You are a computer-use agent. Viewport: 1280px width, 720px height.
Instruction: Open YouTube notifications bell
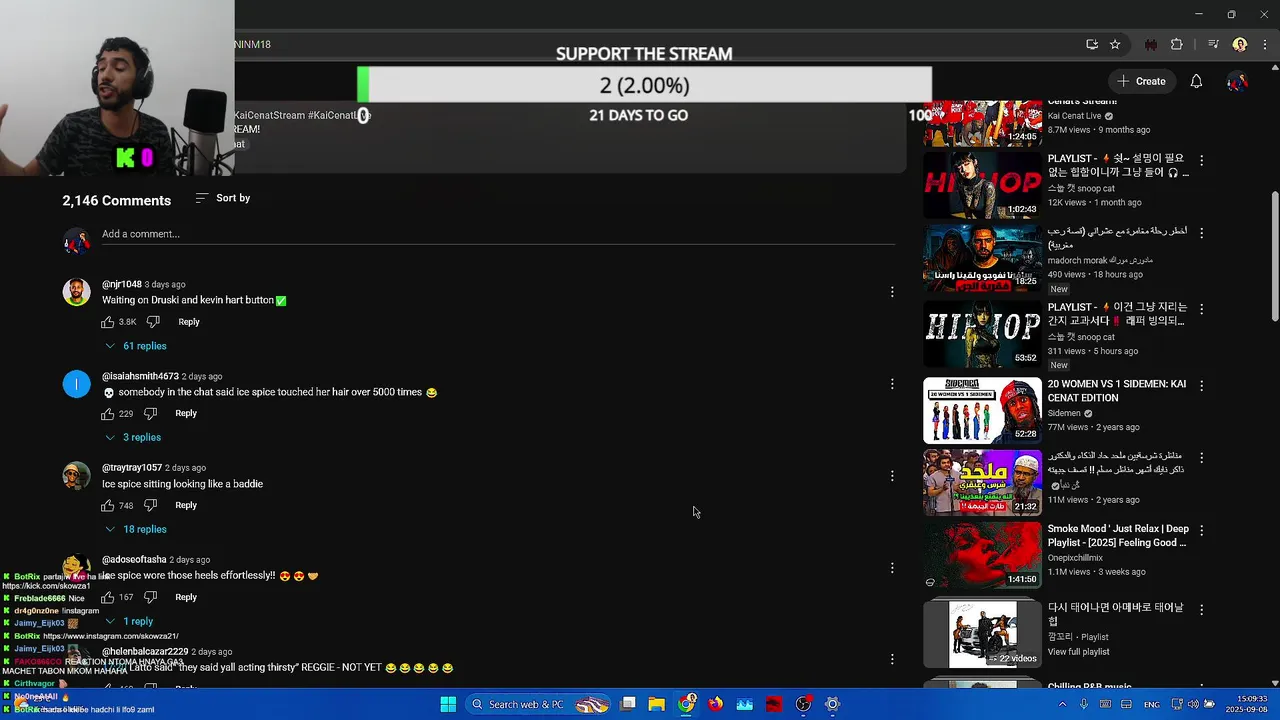point(1196,81)
